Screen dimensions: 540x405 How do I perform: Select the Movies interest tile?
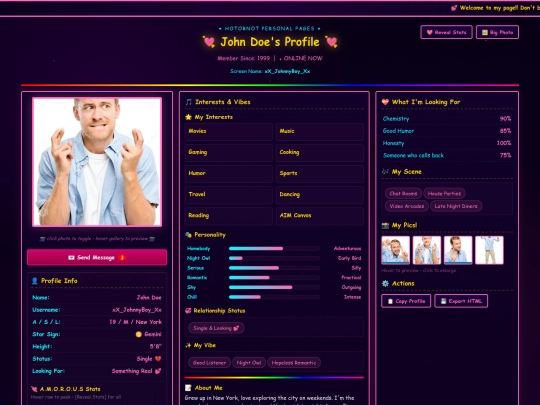pos(229,131)
